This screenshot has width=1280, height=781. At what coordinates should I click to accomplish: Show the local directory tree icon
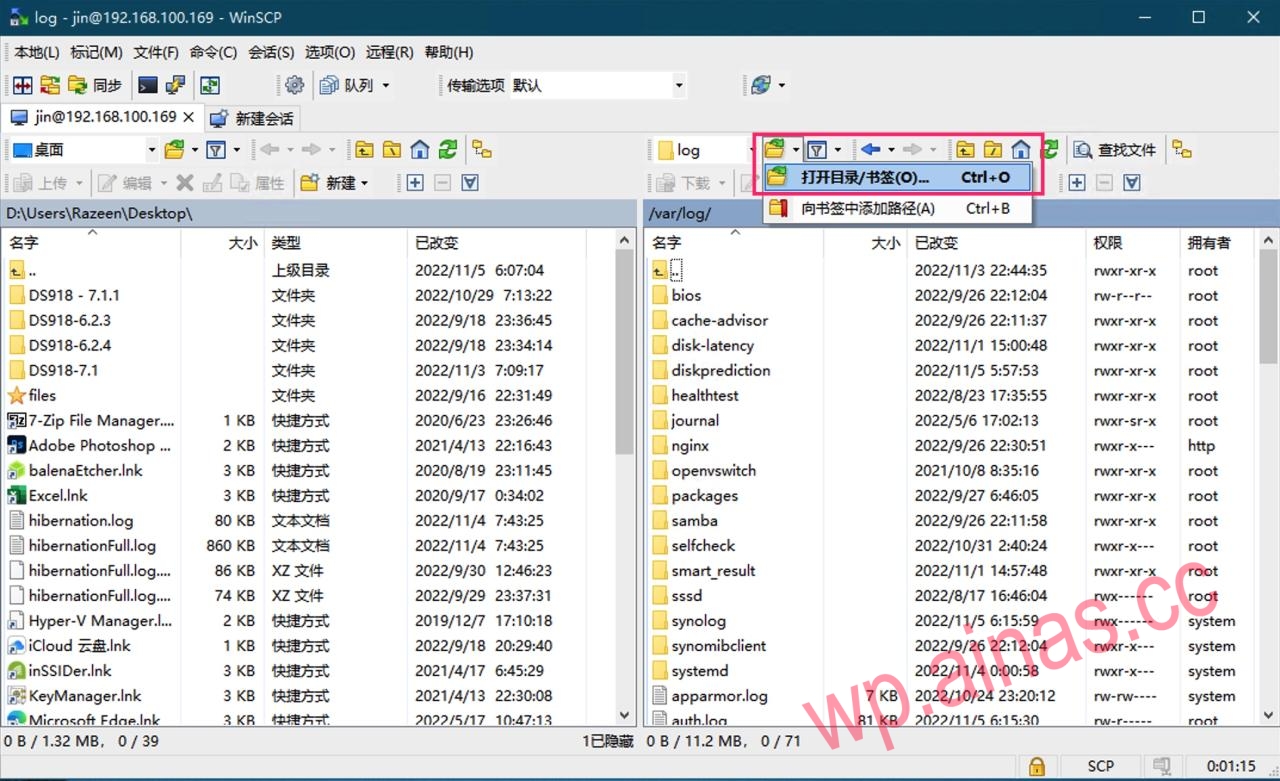click(x=482, y=150)
